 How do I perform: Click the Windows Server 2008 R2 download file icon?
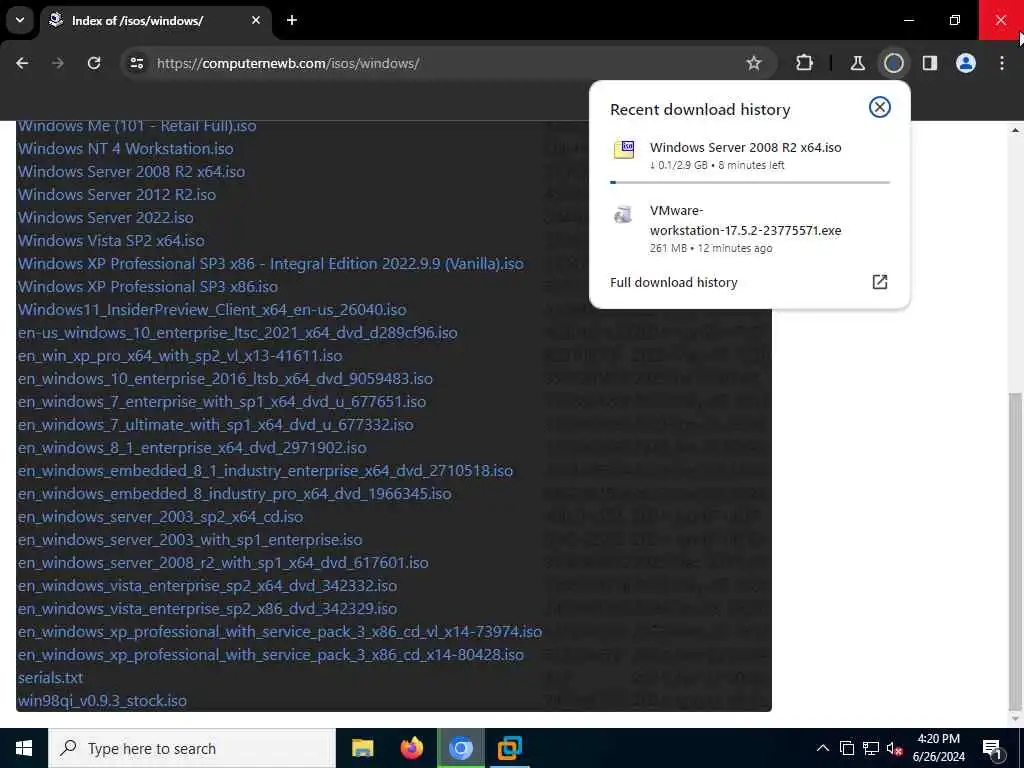click(x=624, y=149)
